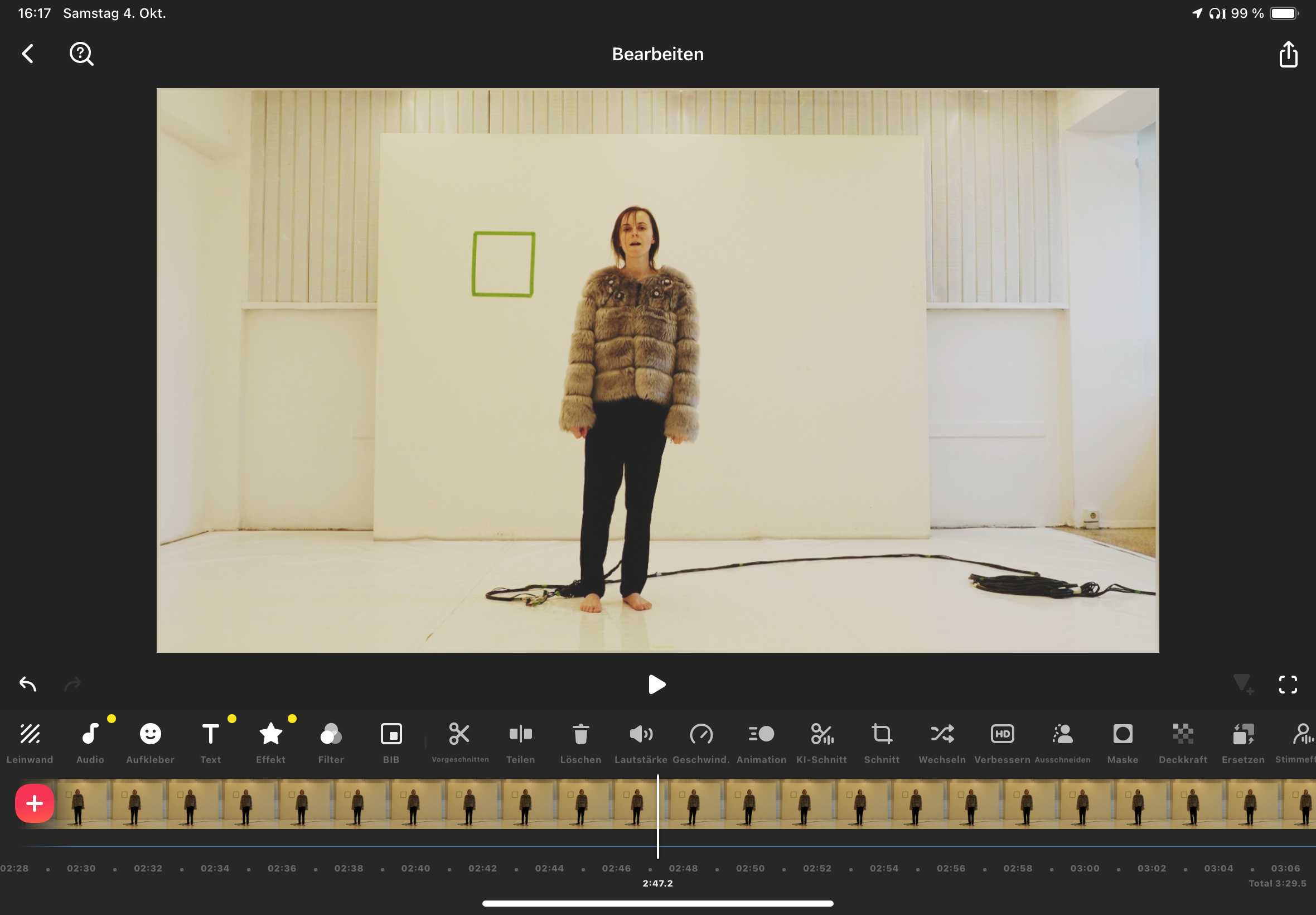The width and height of the screenshot is (1316, 915).
Task: Click the 02:40 mark on the timeline ruler
Action: 415,868
